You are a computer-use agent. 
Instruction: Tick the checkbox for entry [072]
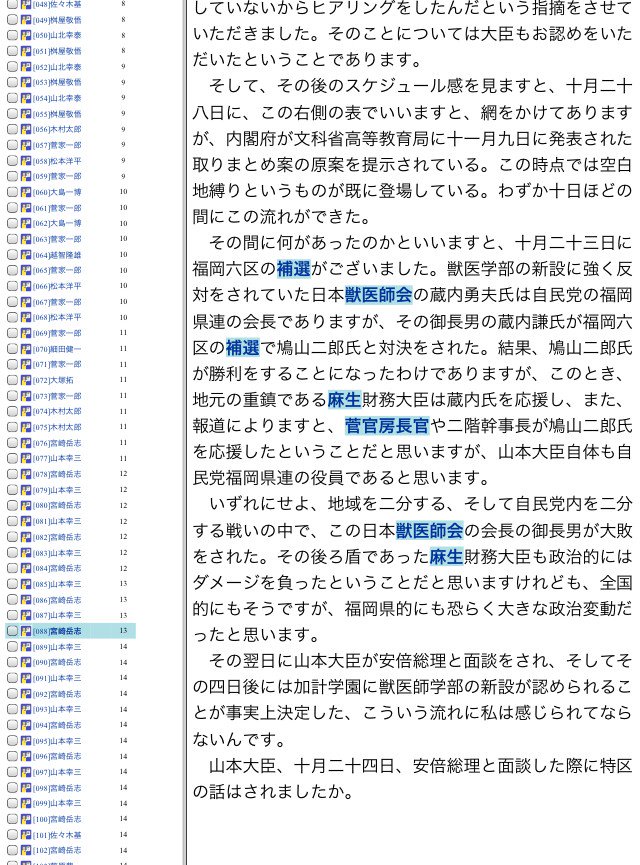tap(12, 380)
